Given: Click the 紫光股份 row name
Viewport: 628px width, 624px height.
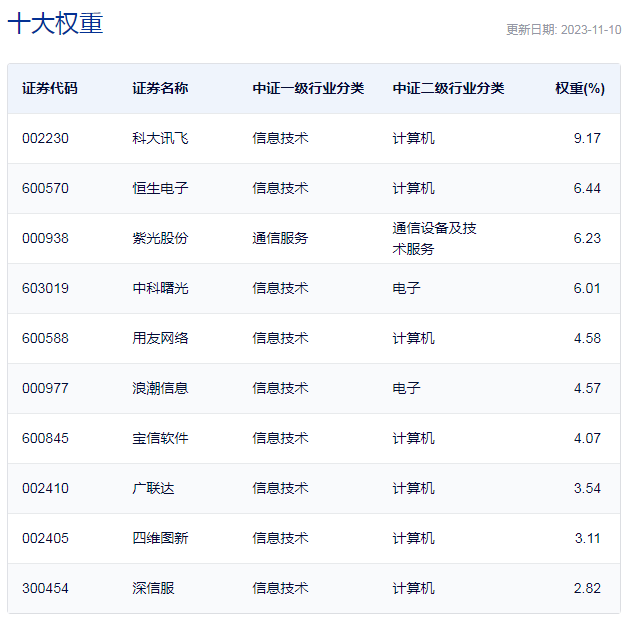Looking at the screenshot, I should (160, 238).
